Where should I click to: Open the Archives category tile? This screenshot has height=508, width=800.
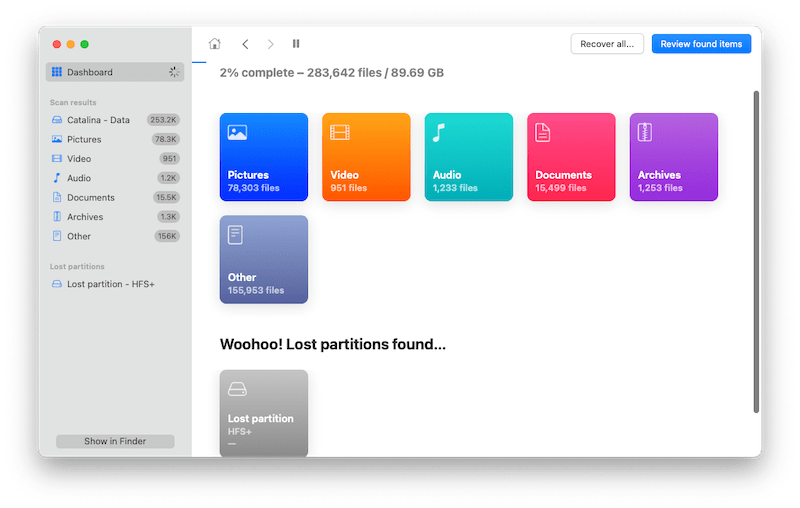[673, 157]
